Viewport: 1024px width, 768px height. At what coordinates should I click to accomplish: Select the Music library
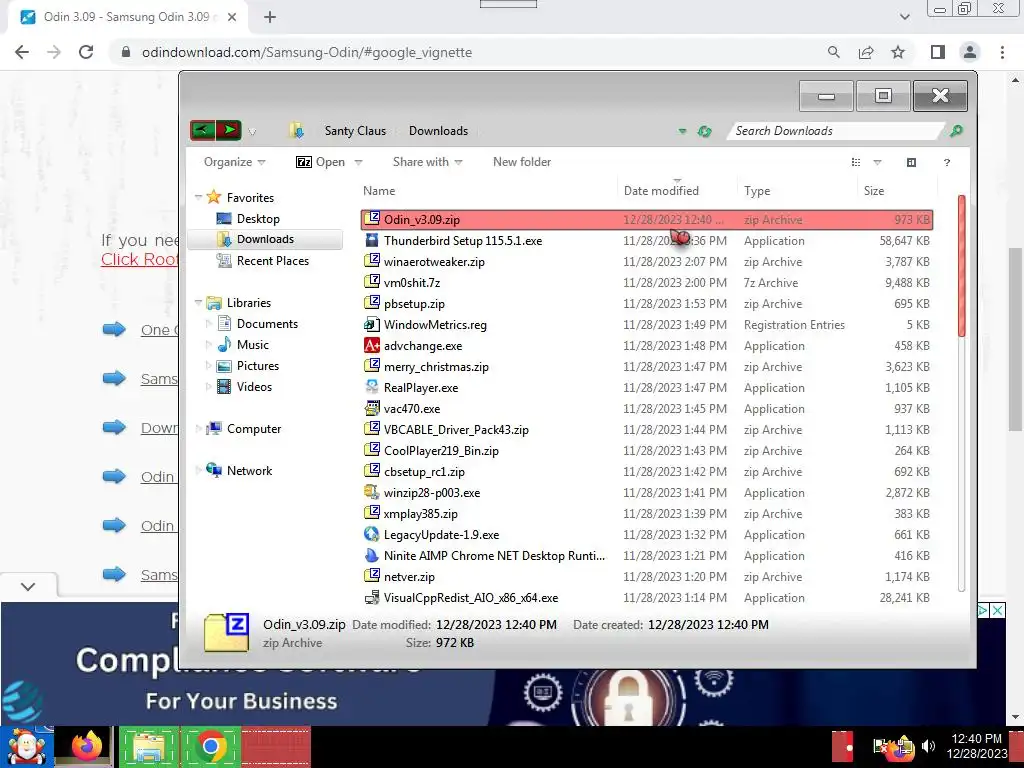pyautogui.click(x=253, y=344)
